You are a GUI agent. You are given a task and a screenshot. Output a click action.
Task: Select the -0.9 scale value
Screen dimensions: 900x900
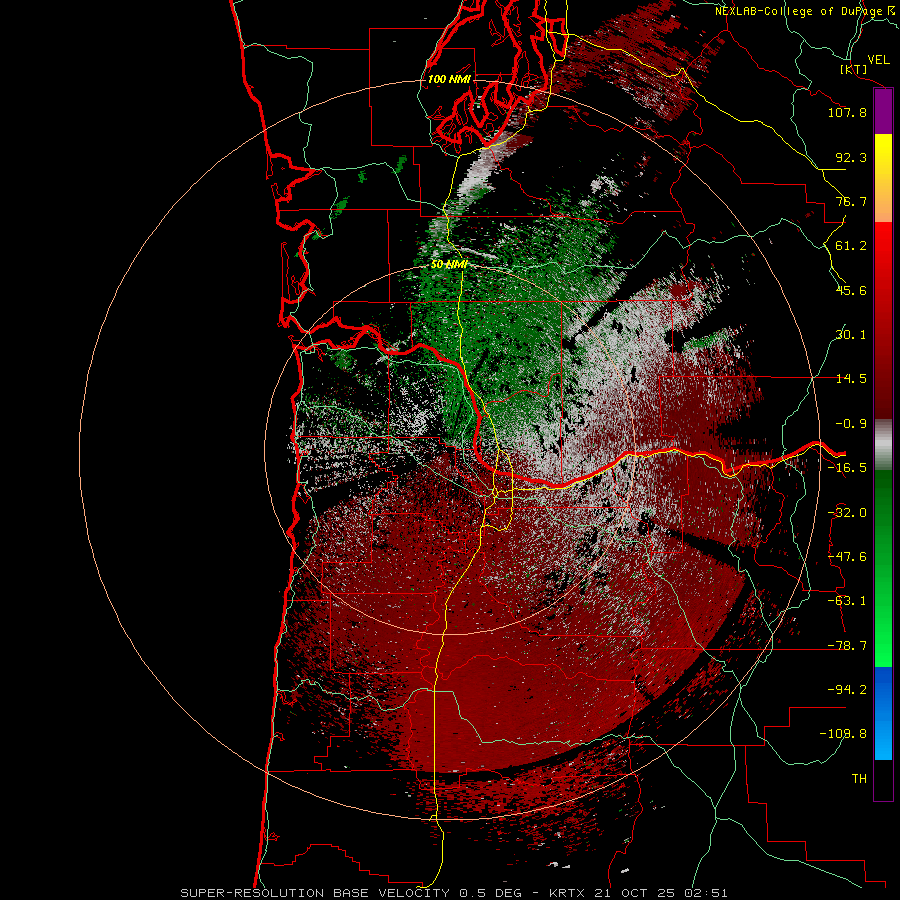coord(851,424)
